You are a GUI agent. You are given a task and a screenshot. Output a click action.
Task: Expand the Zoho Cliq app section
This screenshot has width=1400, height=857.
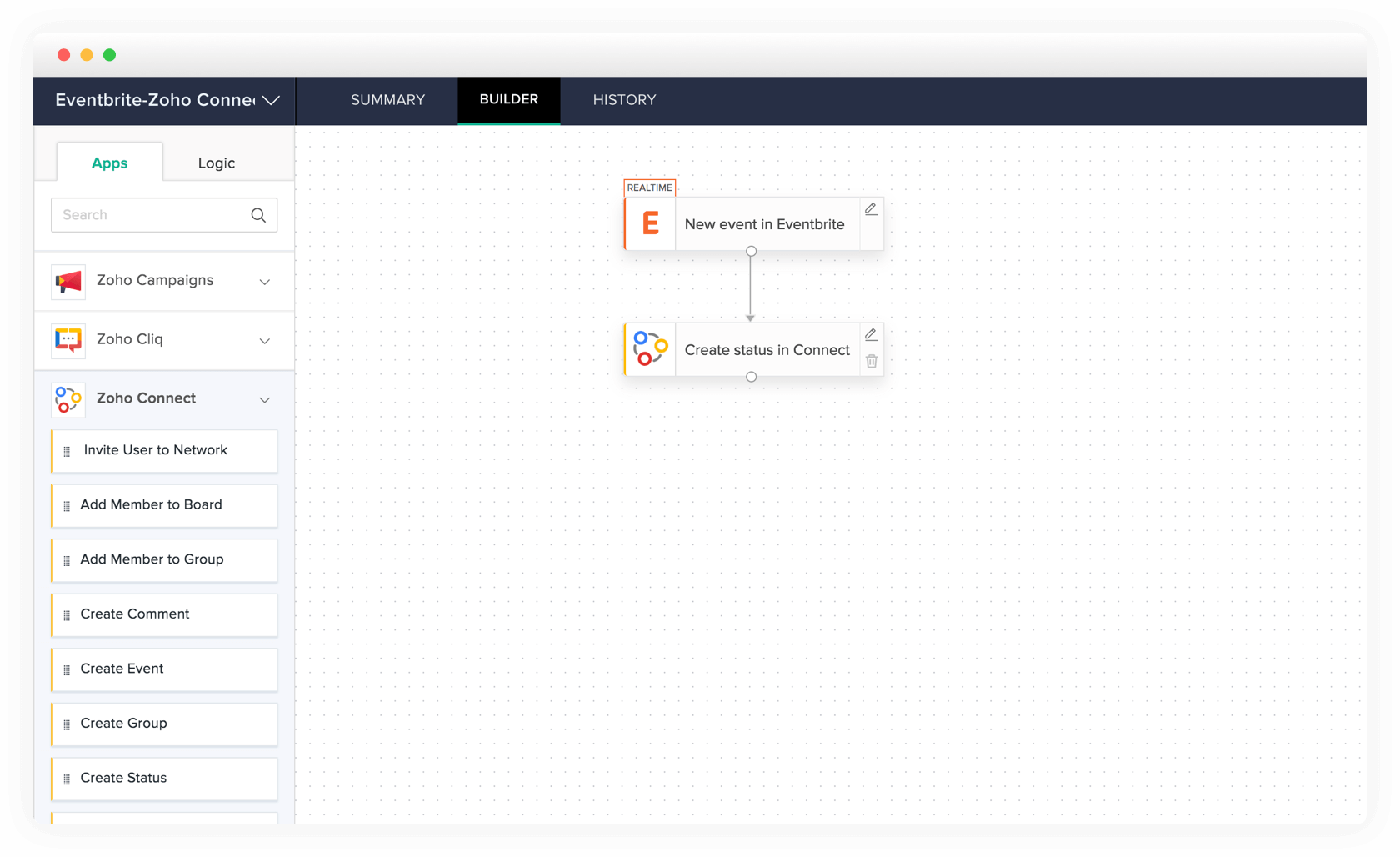tap(265, 341)
